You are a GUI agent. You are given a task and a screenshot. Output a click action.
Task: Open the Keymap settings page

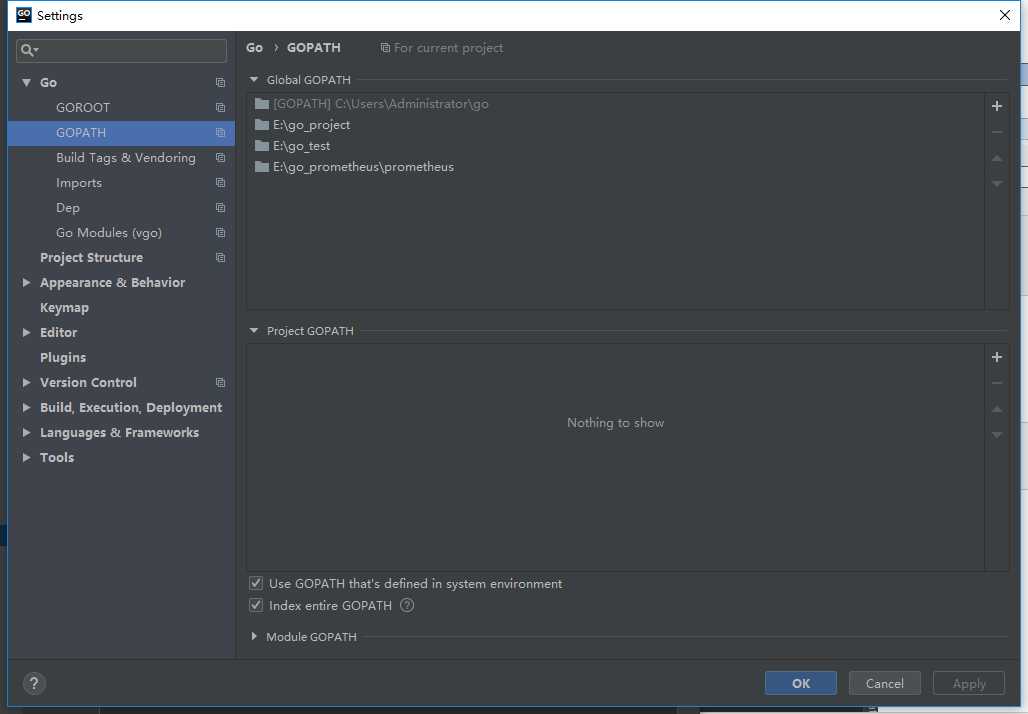click(x=64, y=307)
